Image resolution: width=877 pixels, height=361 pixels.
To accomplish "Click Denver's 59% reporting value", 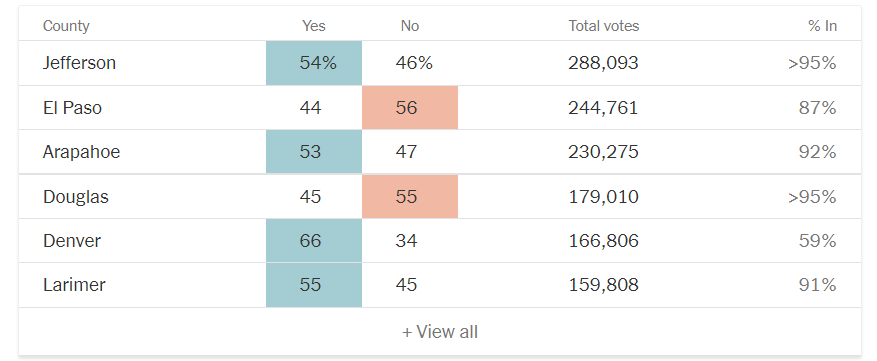I will click(x=817, y=241).
